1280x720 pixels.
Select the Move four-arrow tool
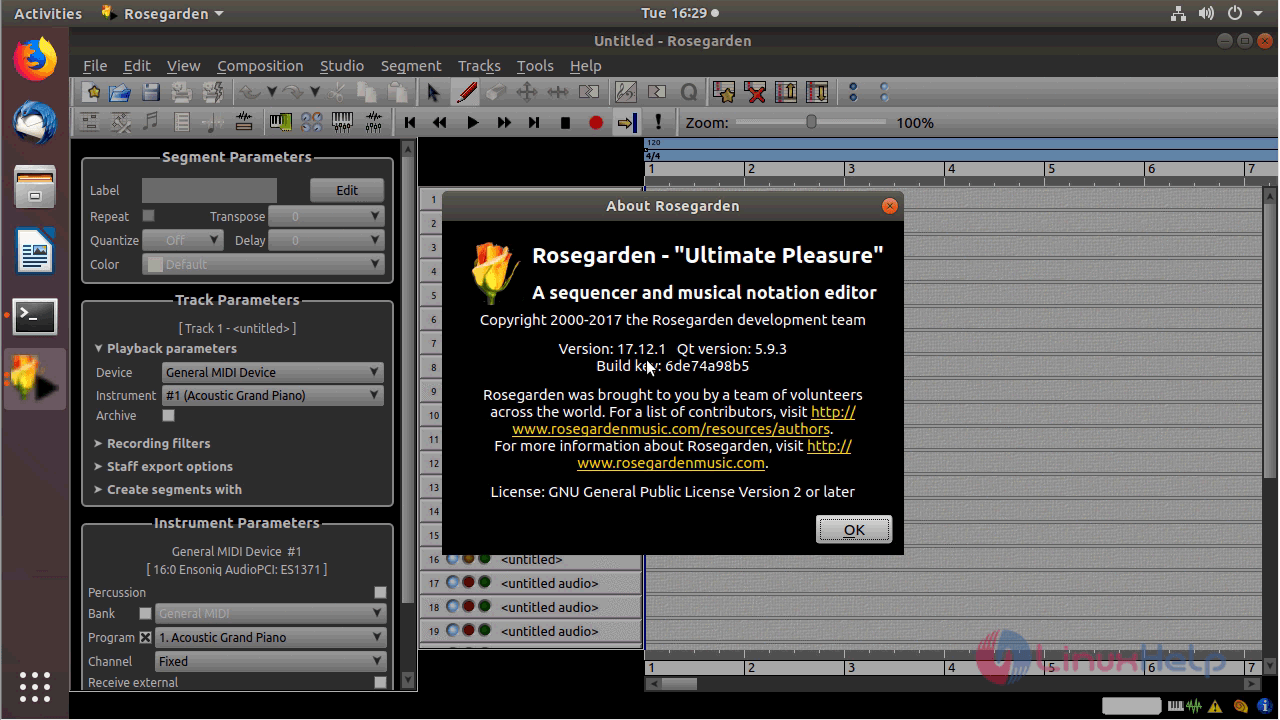coord(527,92)
